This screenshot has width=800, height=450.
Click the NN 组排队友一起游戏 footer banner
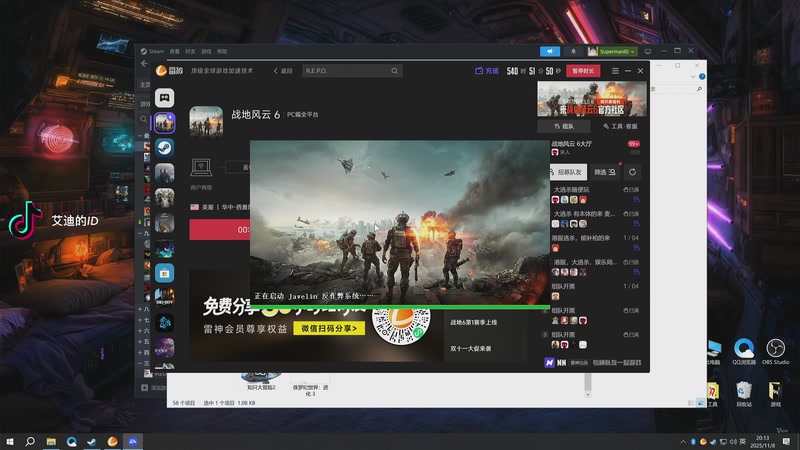[592, 362]
